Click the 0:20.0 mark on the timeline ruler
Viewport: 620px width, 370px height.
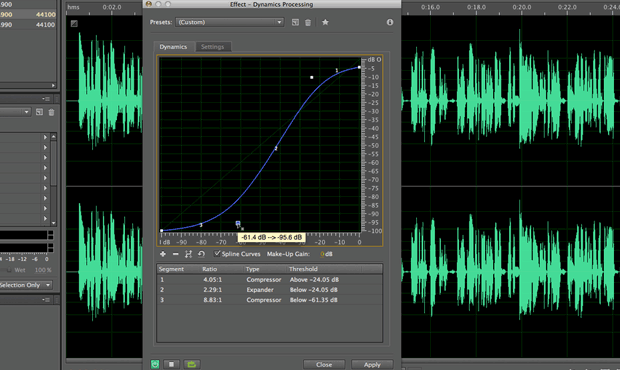[522, 7]
